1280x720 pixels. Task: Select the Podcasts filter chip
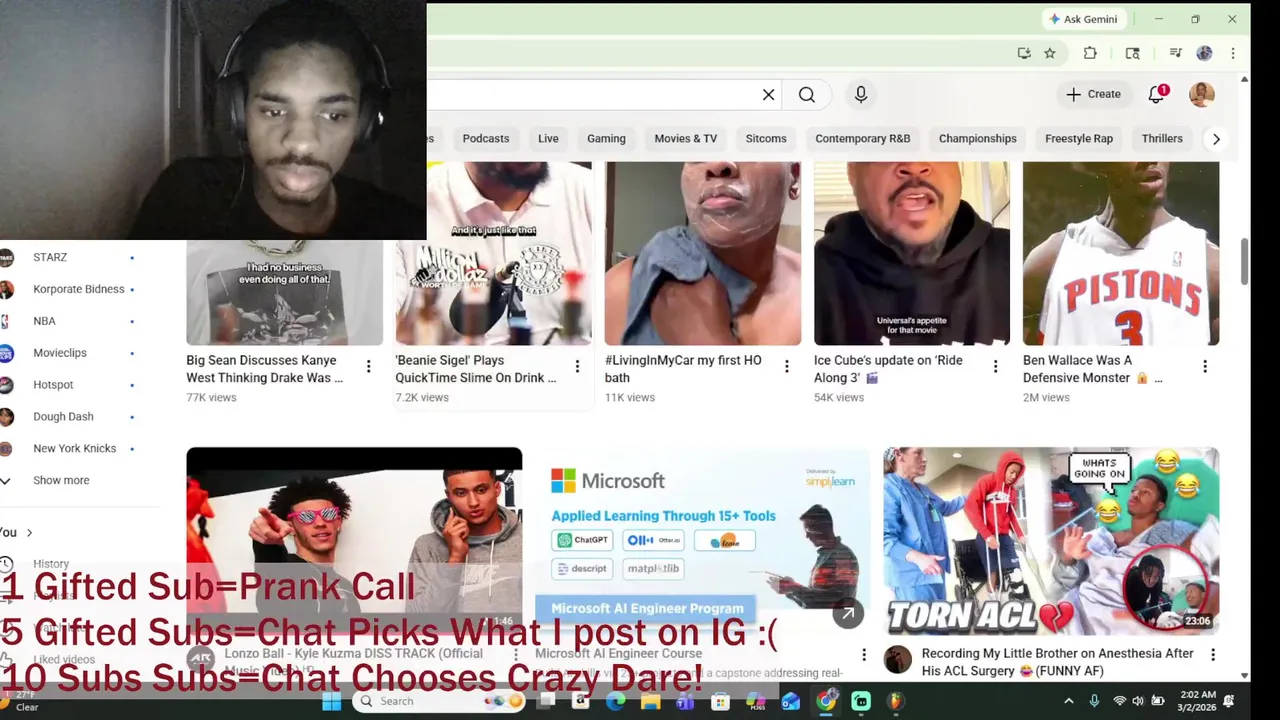click(486, 139)
